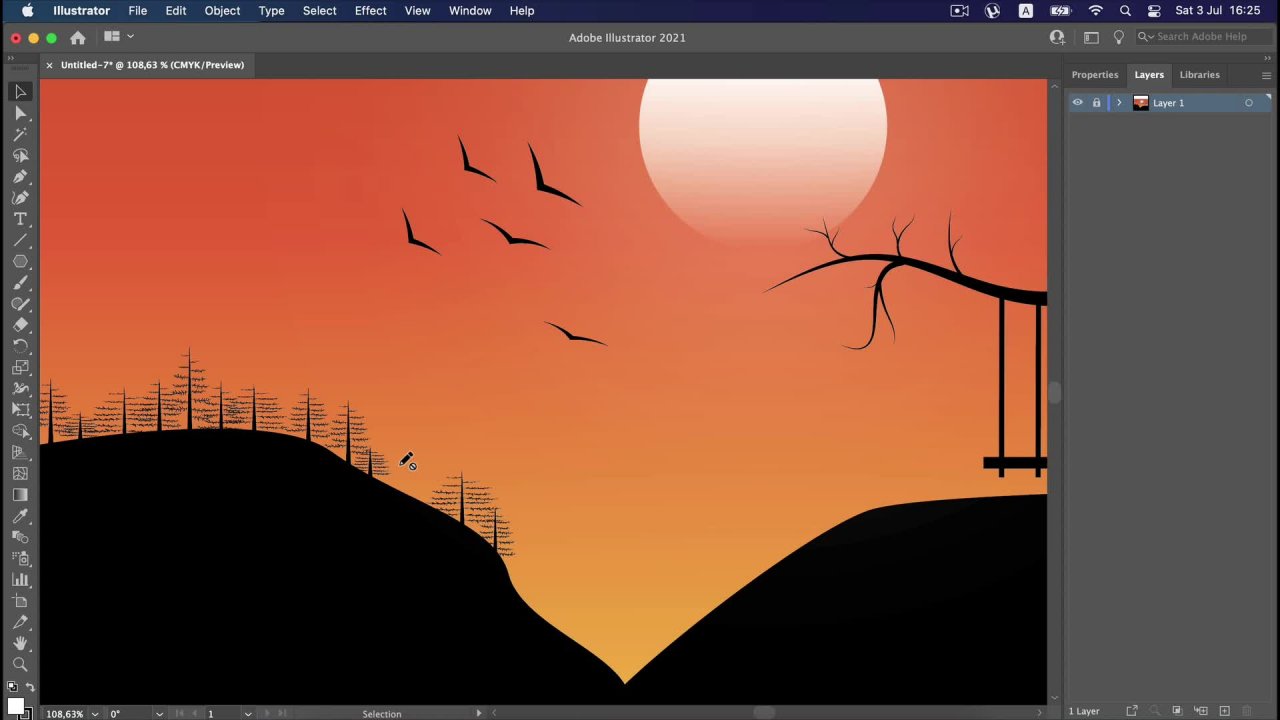Switch to the Libraries tab
The image size is (1280, 720).
point(1199,75)
